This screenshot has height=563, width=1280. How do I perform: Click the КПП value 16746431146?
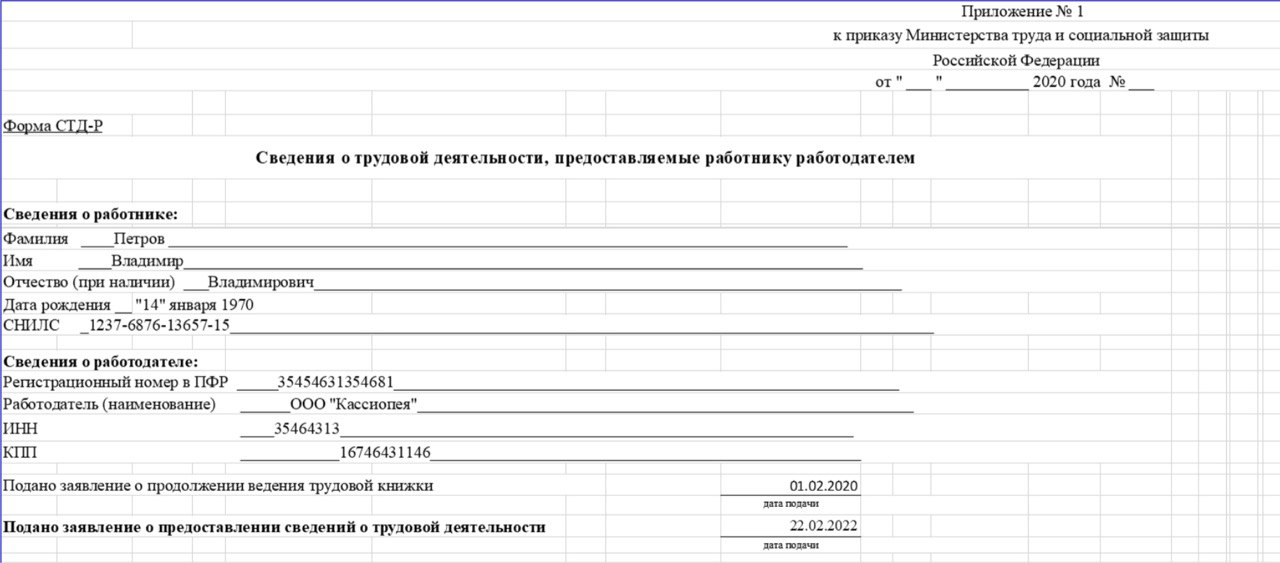tap(385, 453)
